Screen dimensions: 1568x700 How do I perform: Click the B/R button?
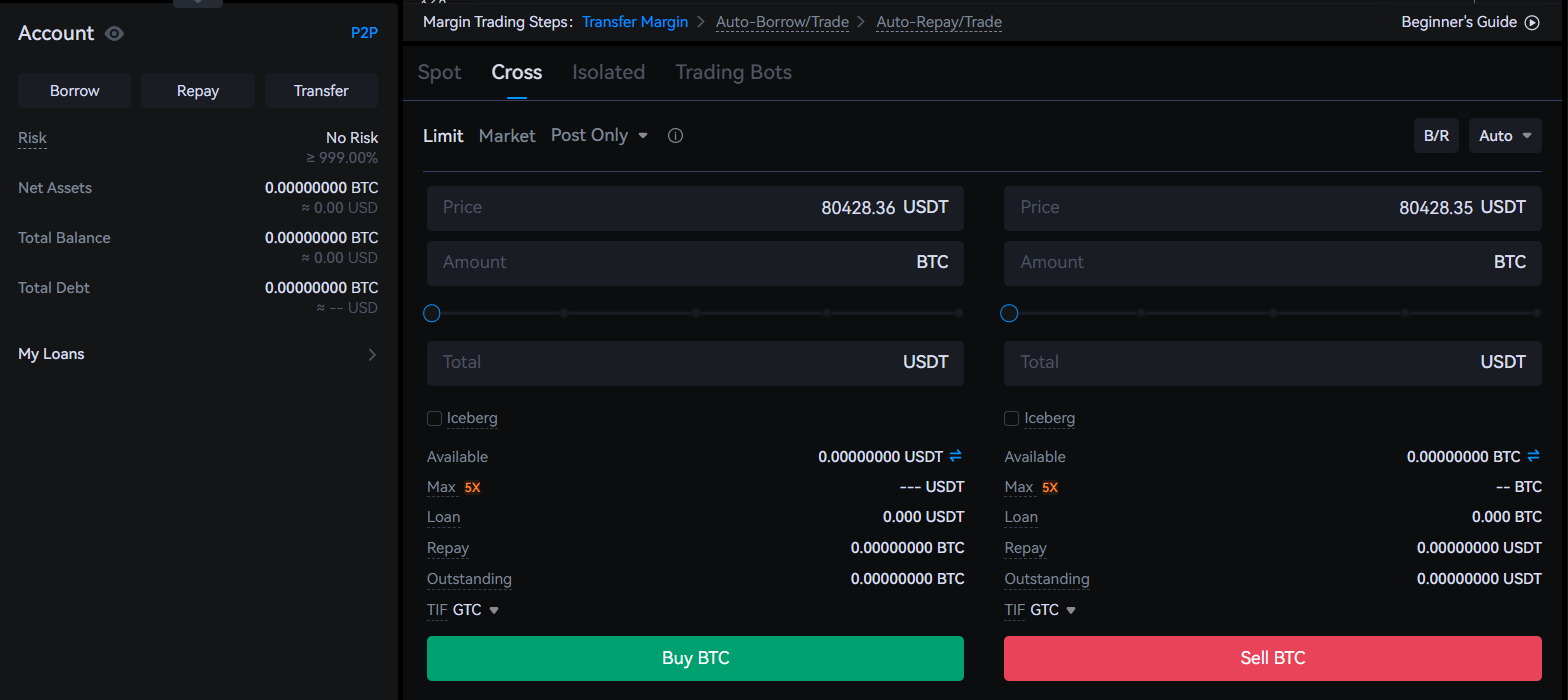pos(1436,135)
